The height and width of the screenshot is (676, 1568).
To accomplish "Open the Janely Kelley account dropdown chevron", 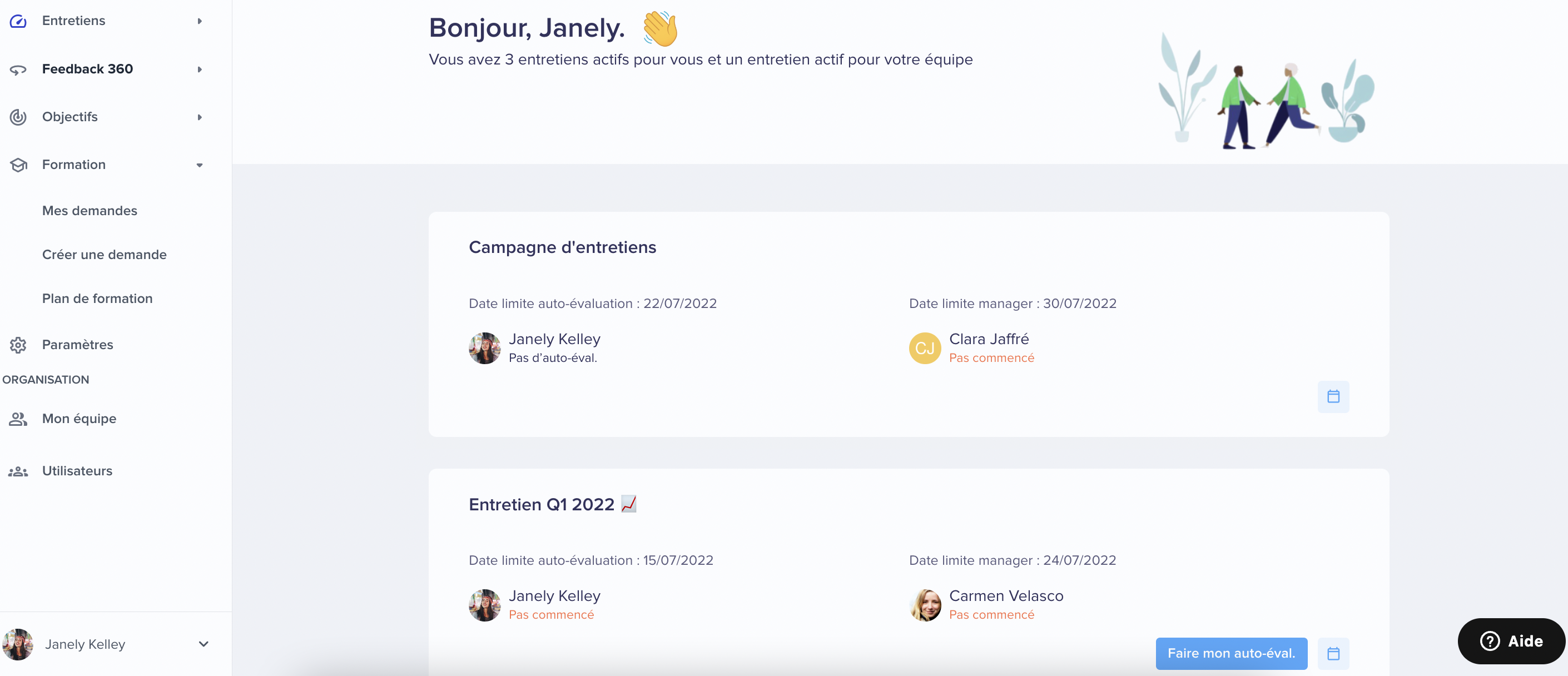I will (204, 644).
